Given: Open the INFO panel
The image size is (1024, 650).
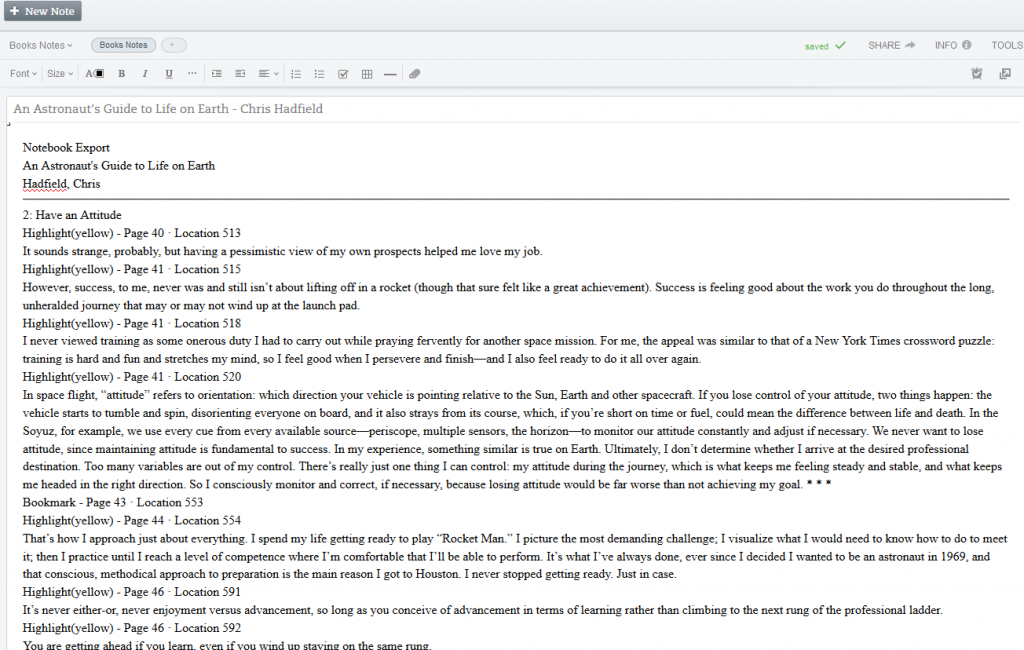Looking at the screenshot, I should (x=953, y=45).
